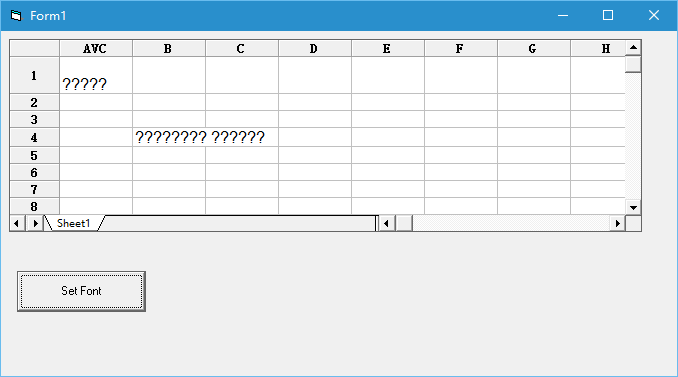The height and width of the screenshot is (377, 678).
Task: Click the Set Font button
Action: tap(81, 291)
